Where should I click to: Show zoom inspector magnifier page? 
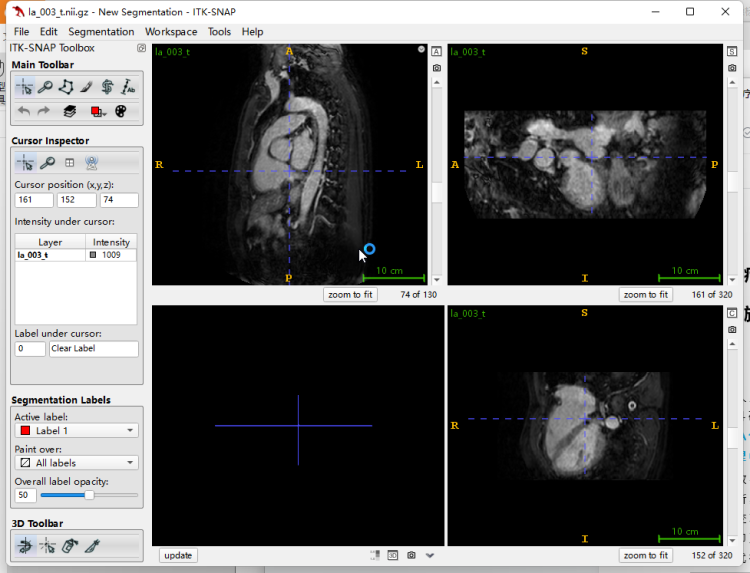click(x=47, y=163)
